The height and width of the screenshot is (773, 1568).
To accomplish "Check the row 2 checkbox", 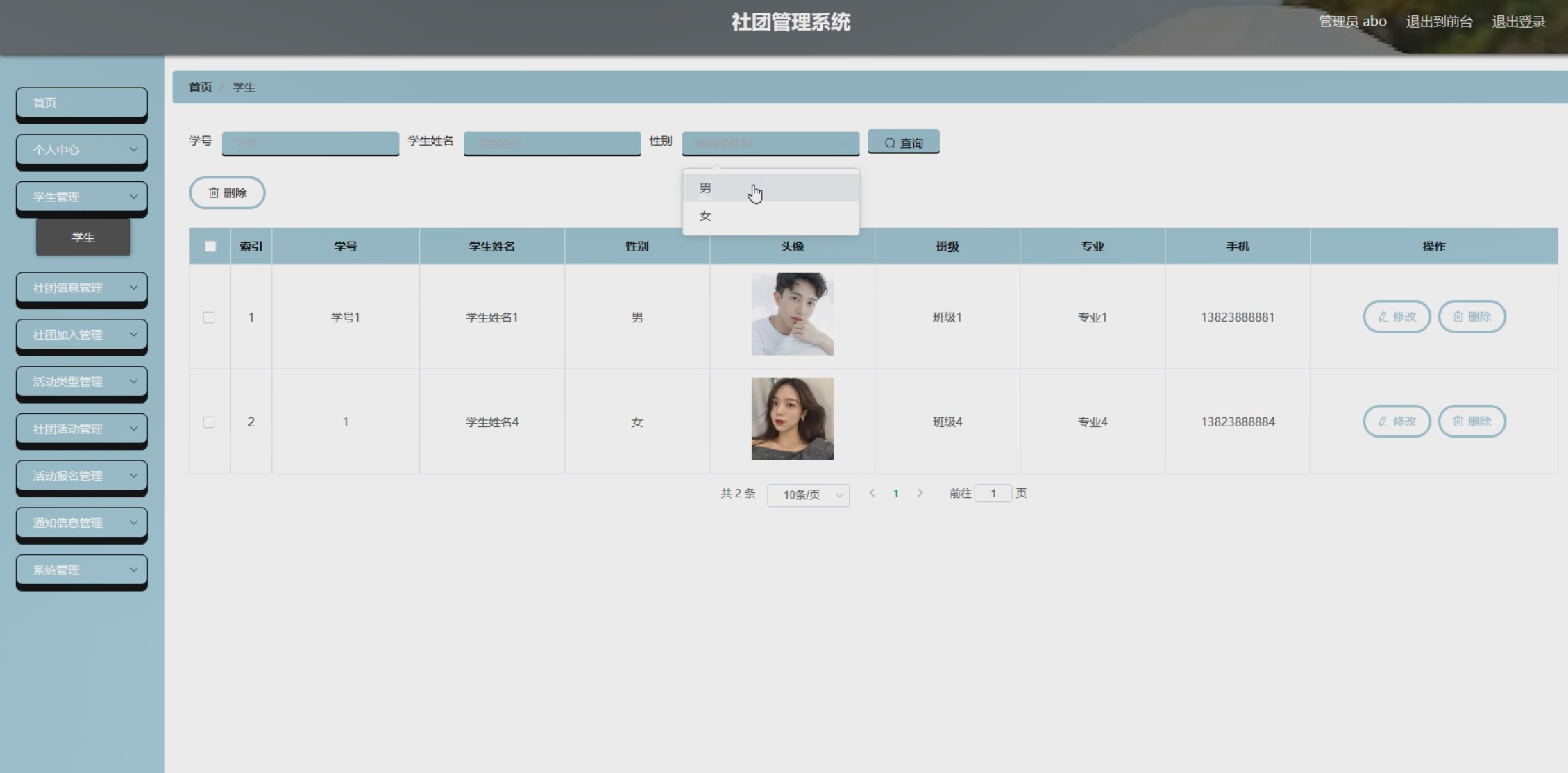I will [209, 422].
